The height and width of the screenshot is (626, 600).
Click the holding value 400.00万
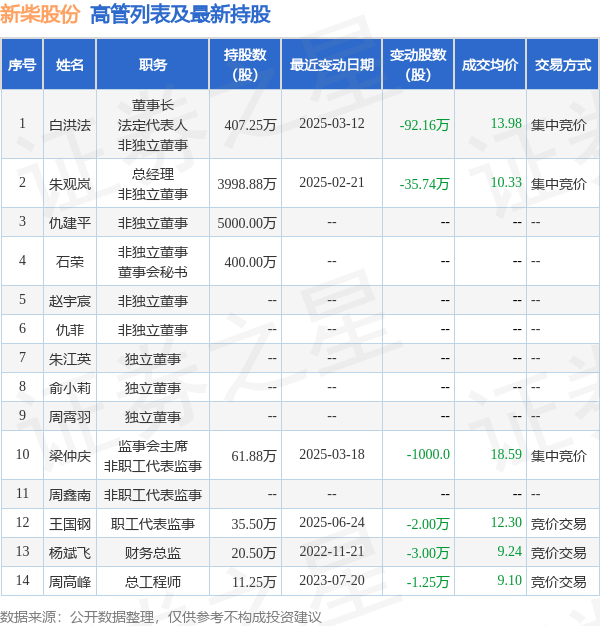coord(250,261)
